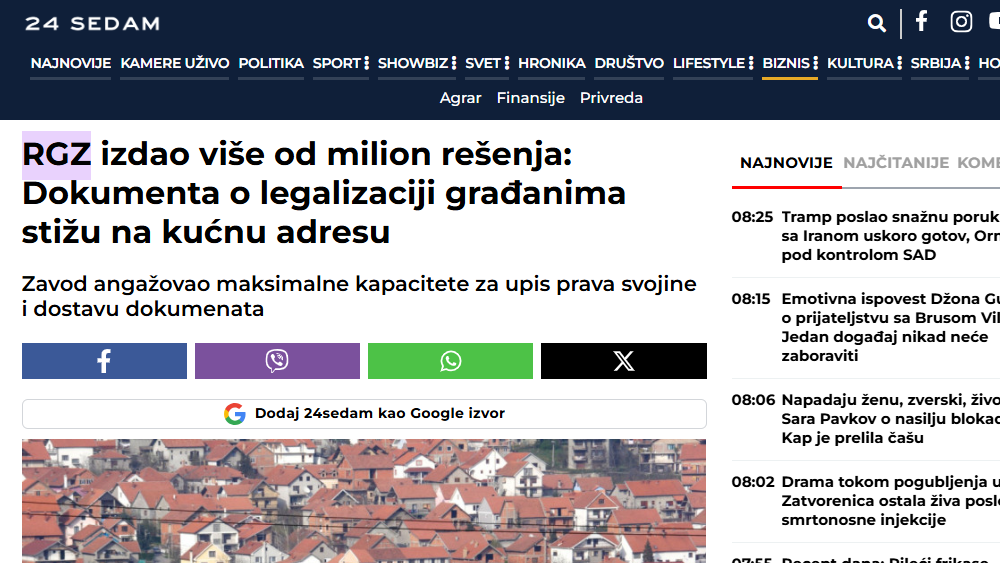Open the Instagram icon in header
1000x563 pixels.
pyautogui.click(x=961, y=22)
